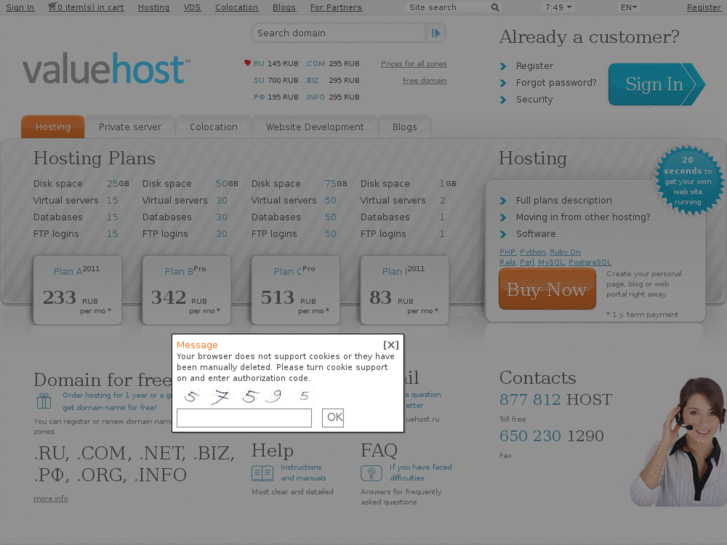This screenshot has height=545, width=727.
Task: Select the Hosting tab
Action: click(x=53, y=127)
